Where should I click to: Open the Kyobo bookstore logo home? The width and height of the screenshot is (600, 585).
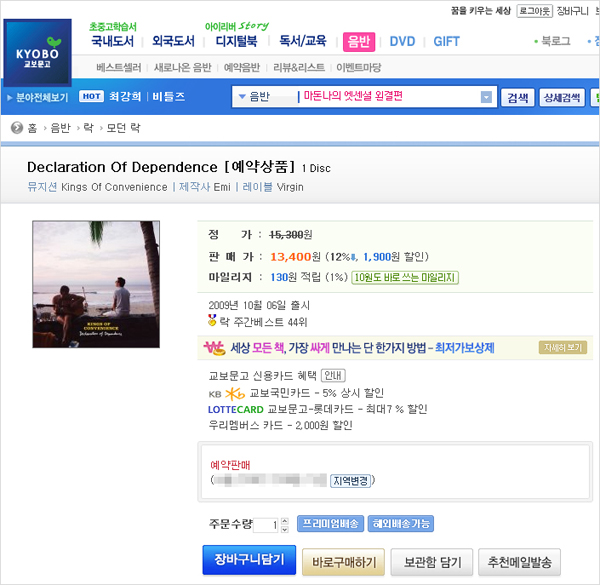[38, 52]
